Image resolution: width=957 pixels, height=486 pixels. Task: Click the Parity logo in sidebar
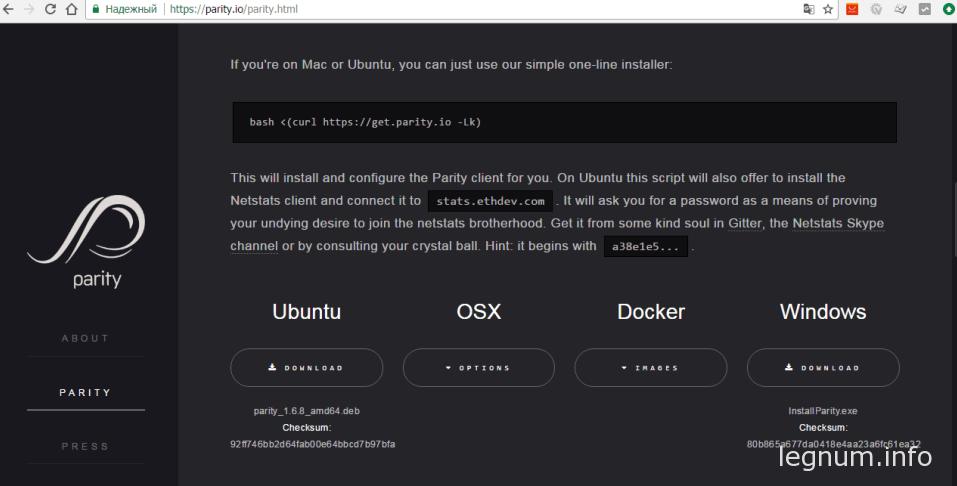[x=86, y=241]
